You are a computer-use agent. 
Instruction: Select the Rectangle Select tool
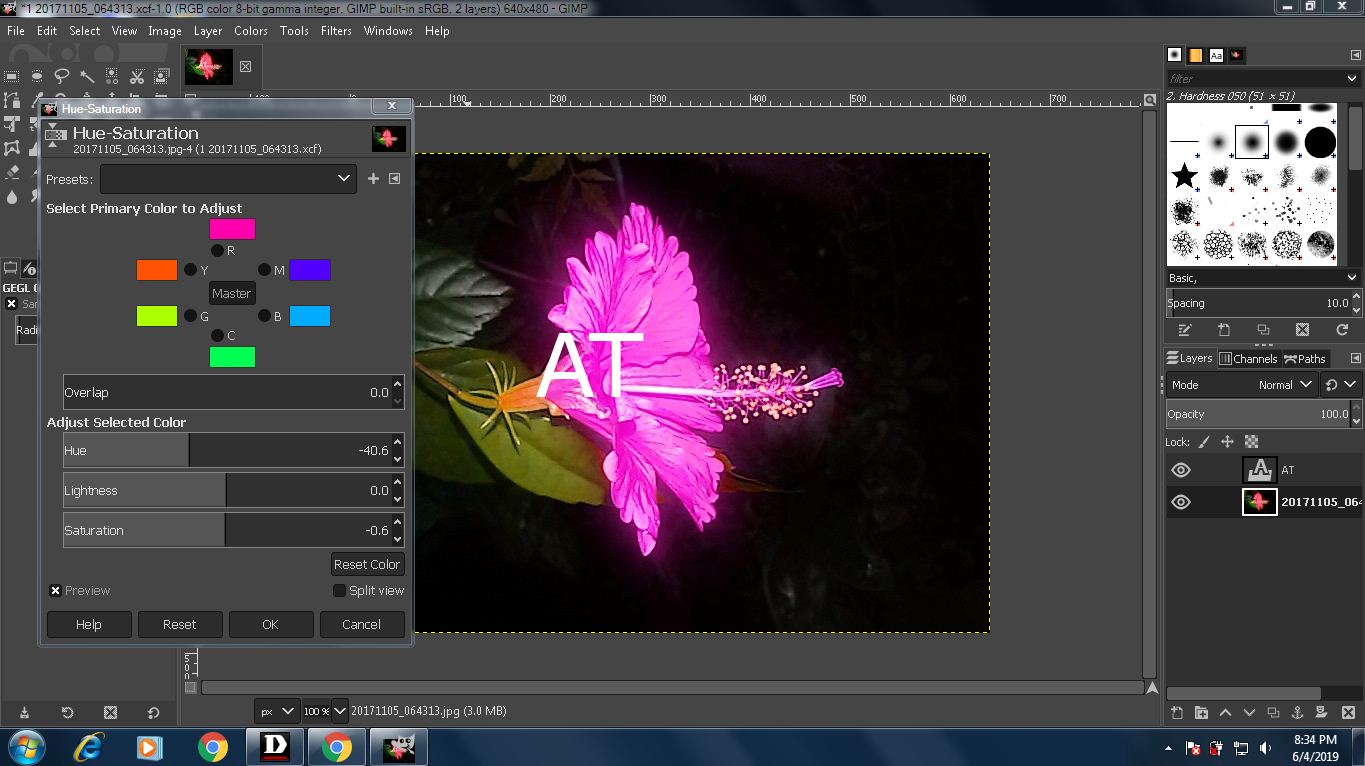point(12,76)
